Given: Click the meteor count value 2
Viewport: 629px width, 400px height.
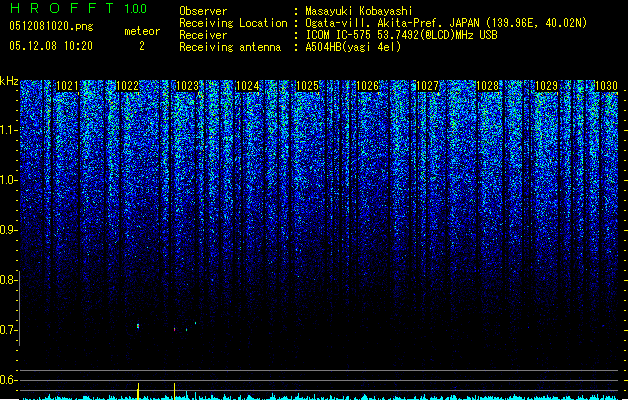Looking at the screenshot, I should (142, 46).
